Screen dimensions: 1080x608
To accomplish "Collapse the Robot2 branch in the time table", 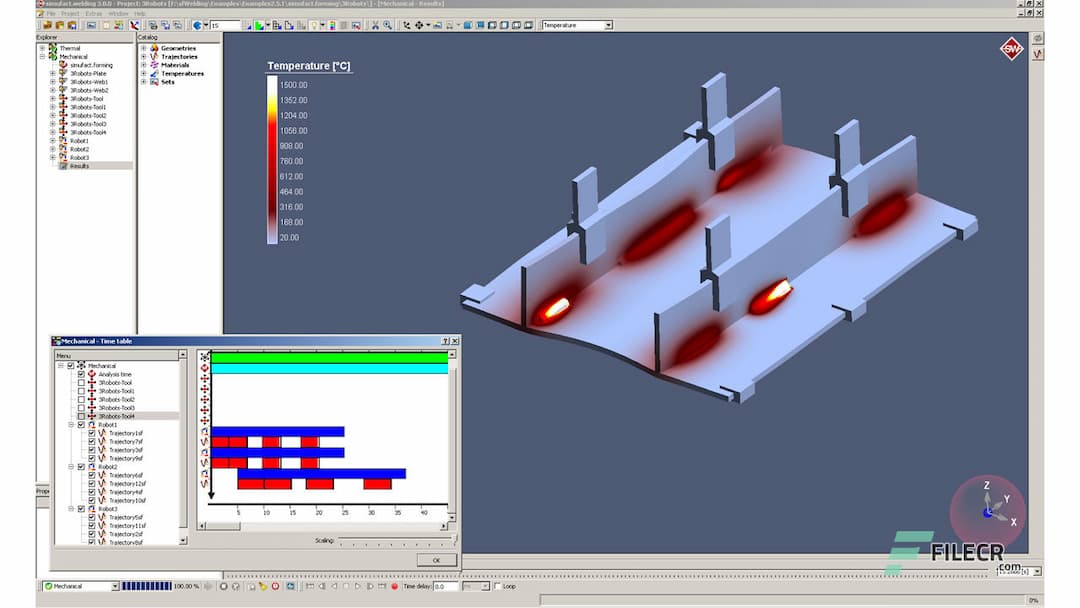I will 70,467.
